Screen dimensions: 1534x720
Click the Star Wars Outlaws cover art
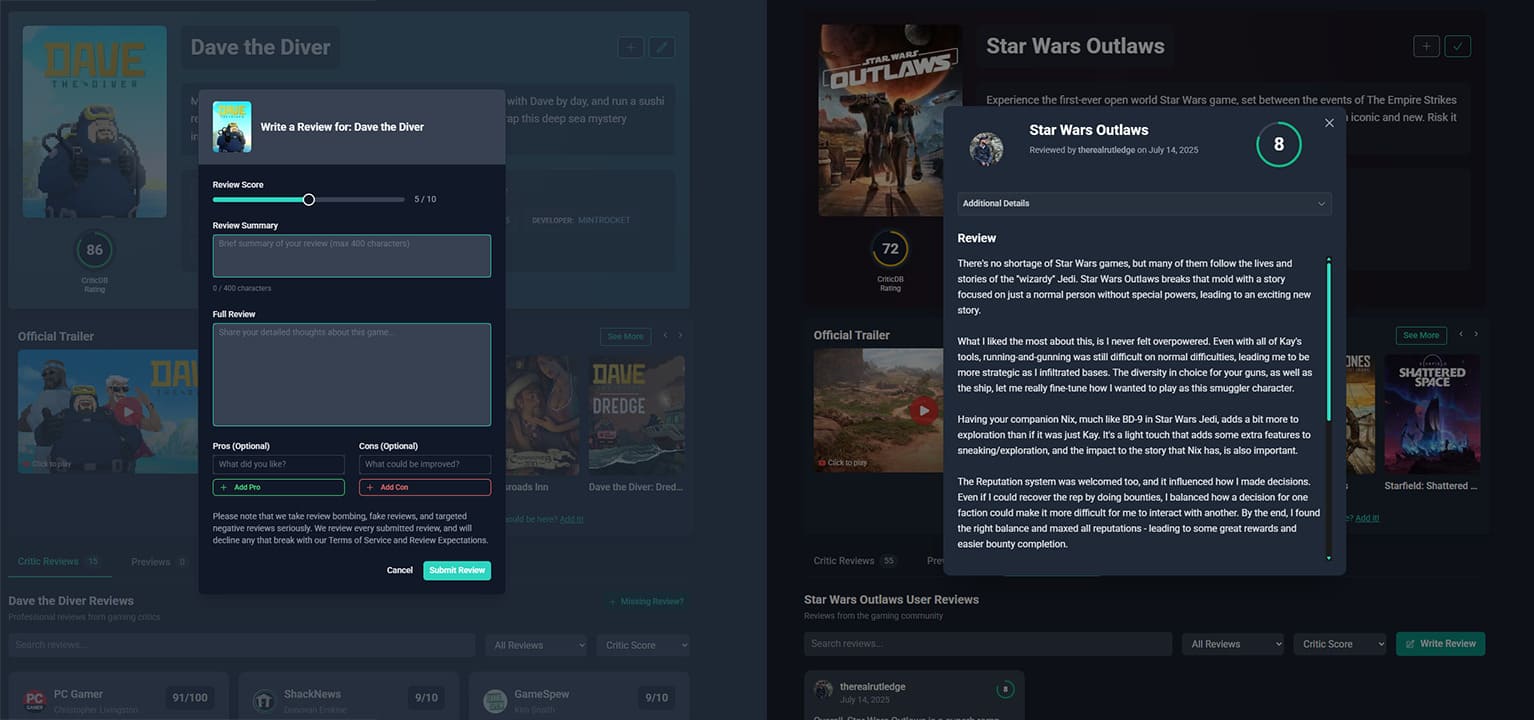point(890,120)
